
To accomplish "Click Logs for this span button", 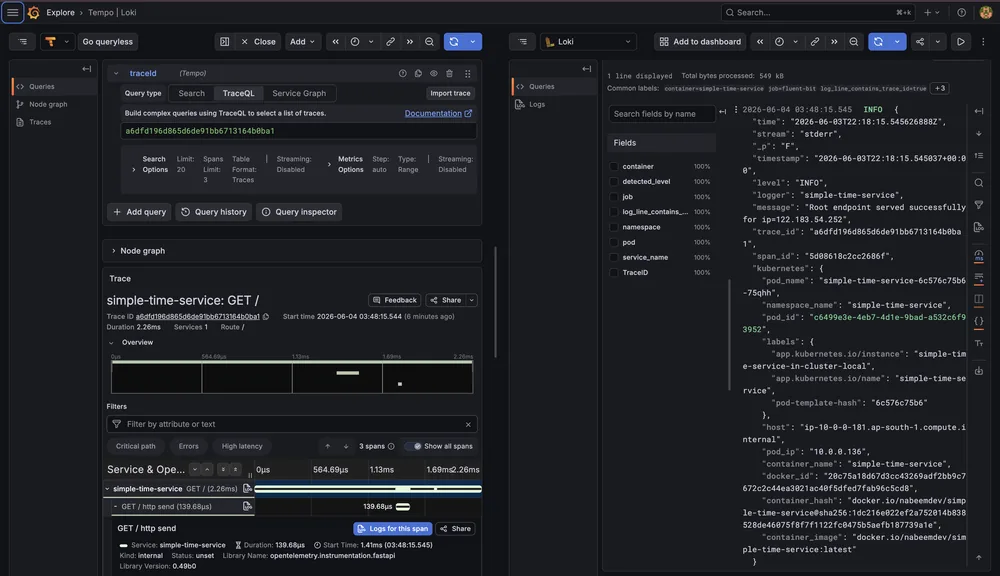I will coord(393,529).
